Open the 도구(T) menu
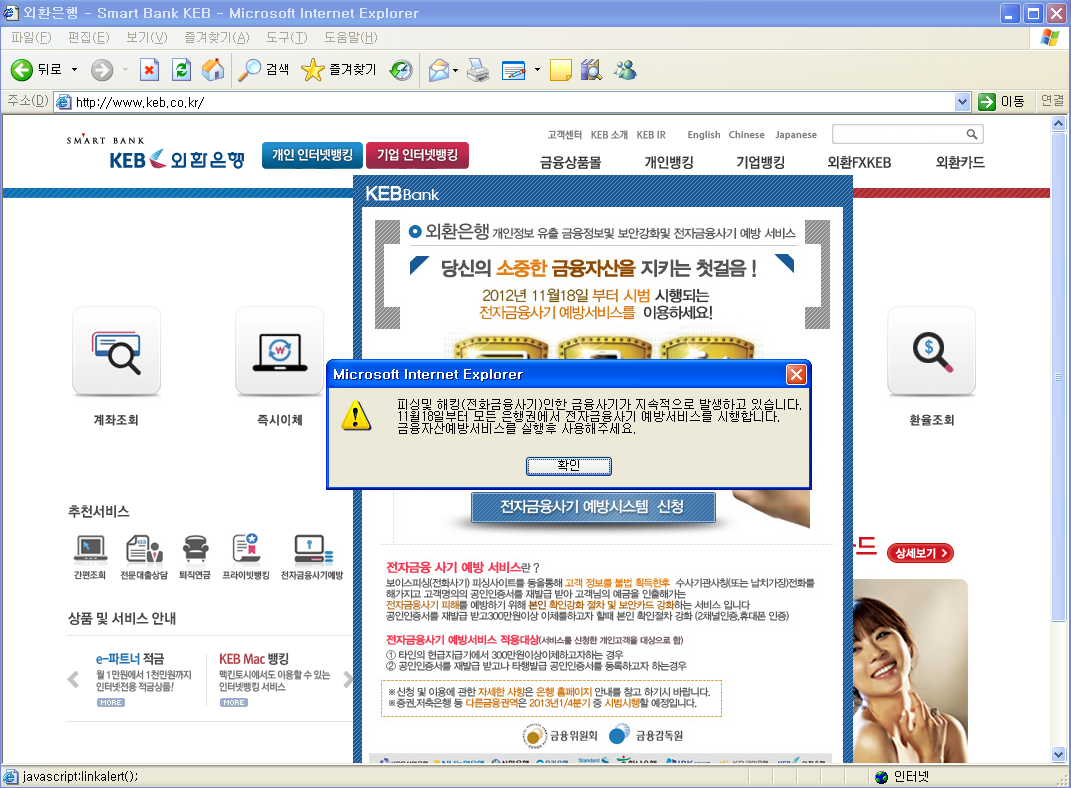This screenshot has height=788, width=1071. pos(287,38)
